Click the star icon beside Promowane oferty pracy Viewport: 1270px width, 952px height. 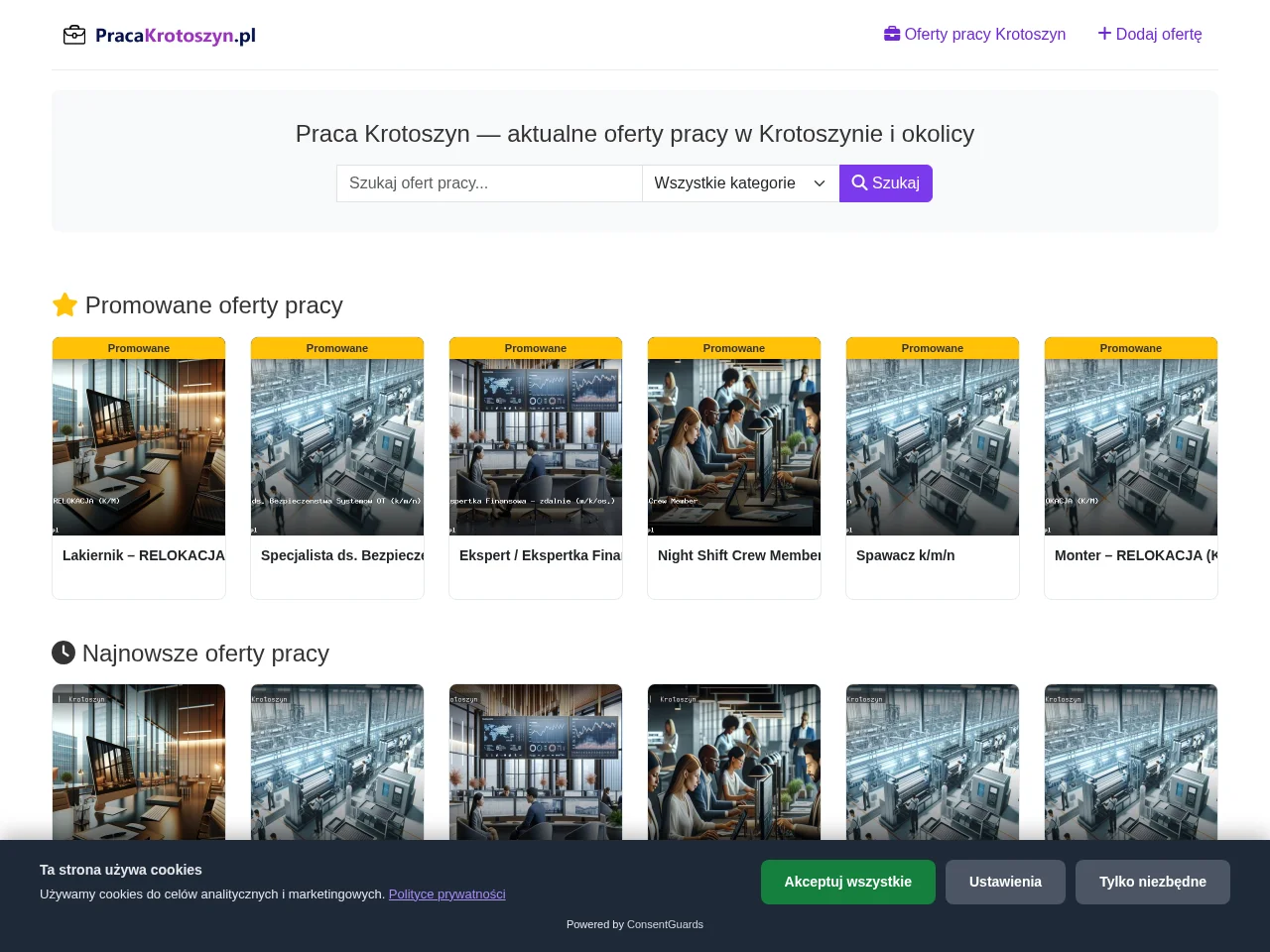click(x=64, y=304)
